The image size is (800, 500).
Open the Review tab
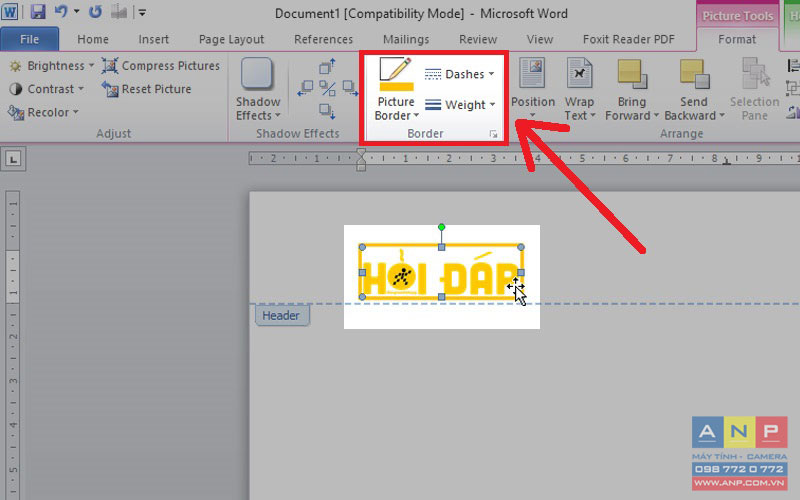tap(478, 39)
